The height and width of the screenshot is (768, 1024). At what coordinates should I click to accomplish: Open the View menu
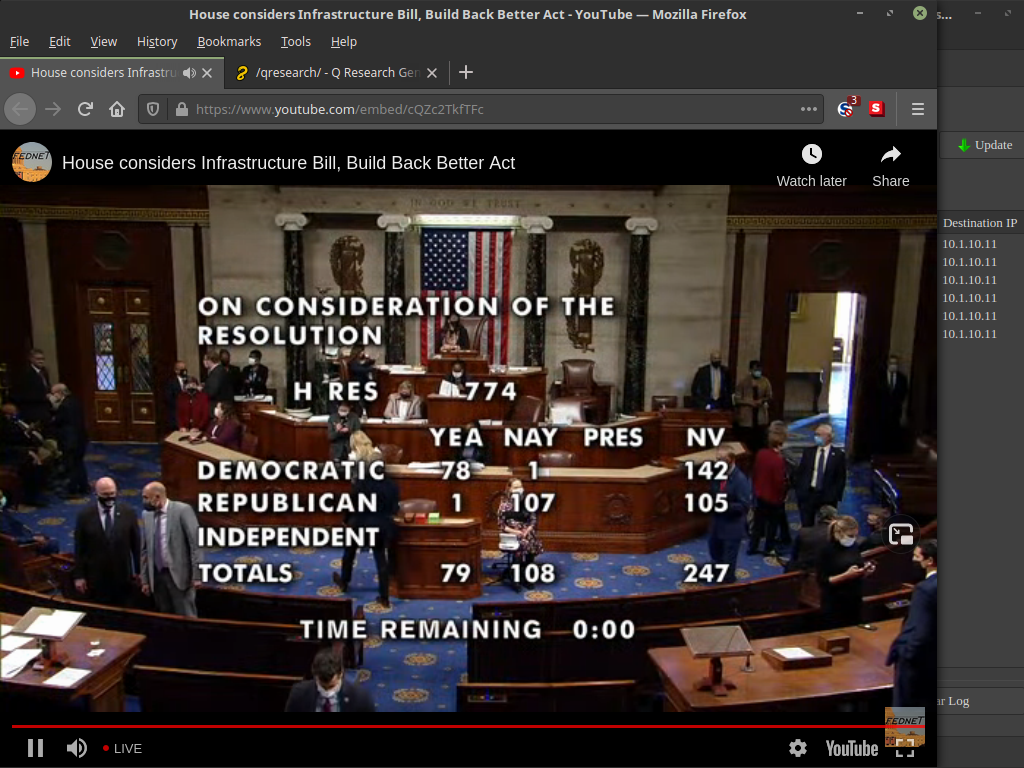(x=104, y=42)
